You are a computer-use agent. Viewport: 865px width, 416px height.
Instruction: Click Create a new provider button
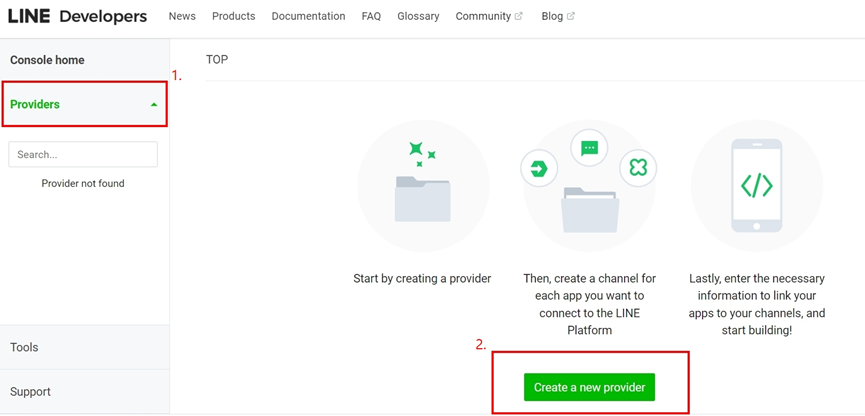tap(589, 387)
